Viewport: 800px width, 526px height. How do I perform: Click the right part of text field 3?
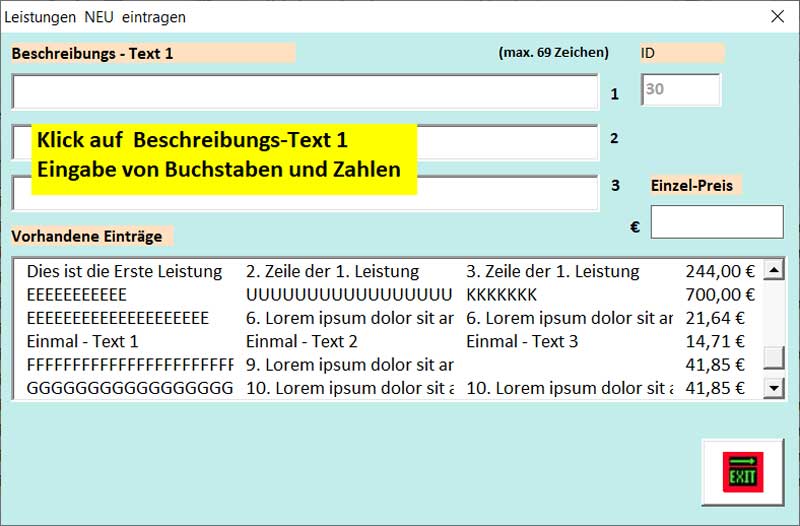(508, 193)
